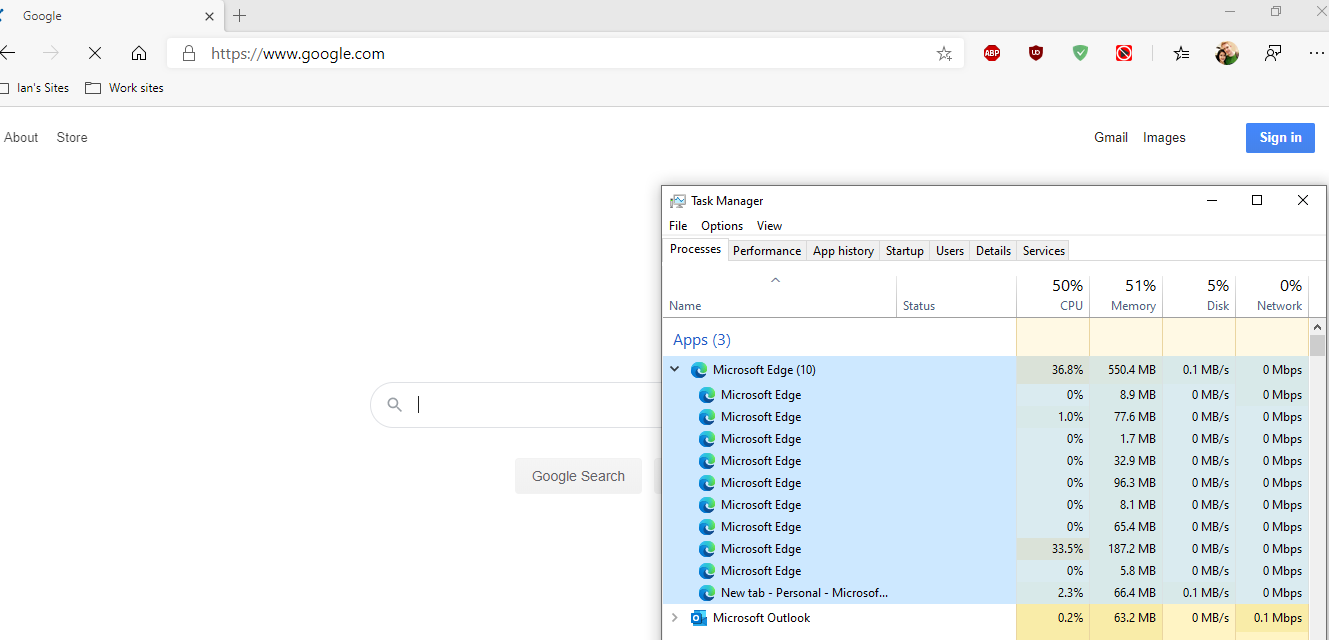Click the stop loading X button in Edge
1329x640 pixels.
(x=95, y=54)
